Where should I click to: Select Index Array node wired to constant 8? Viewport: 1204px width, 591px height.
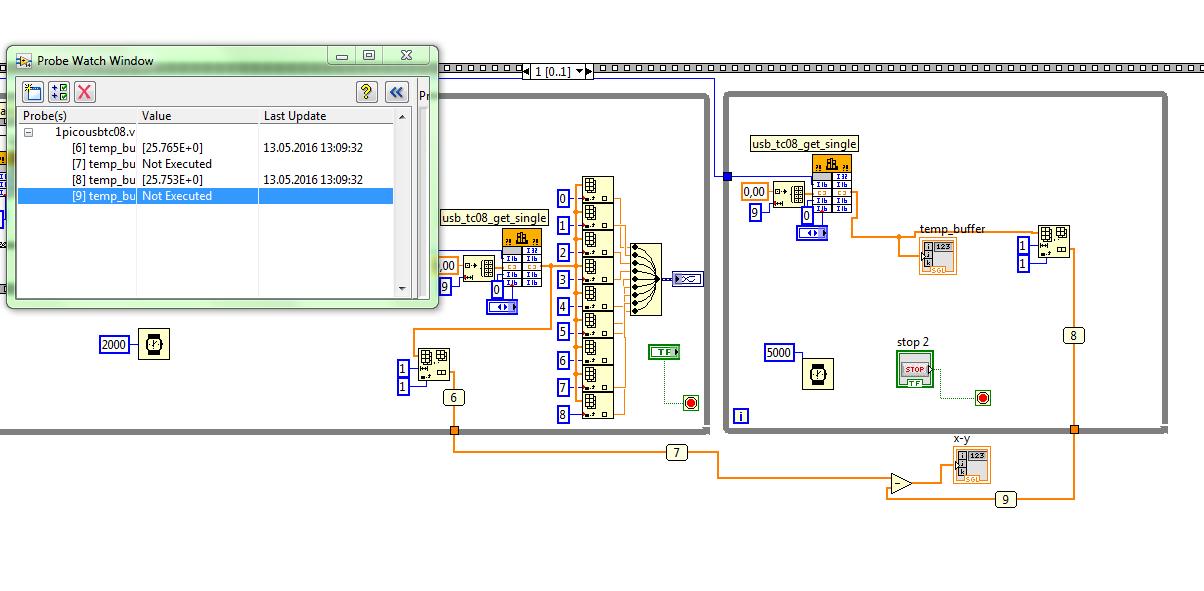(598, 405)
